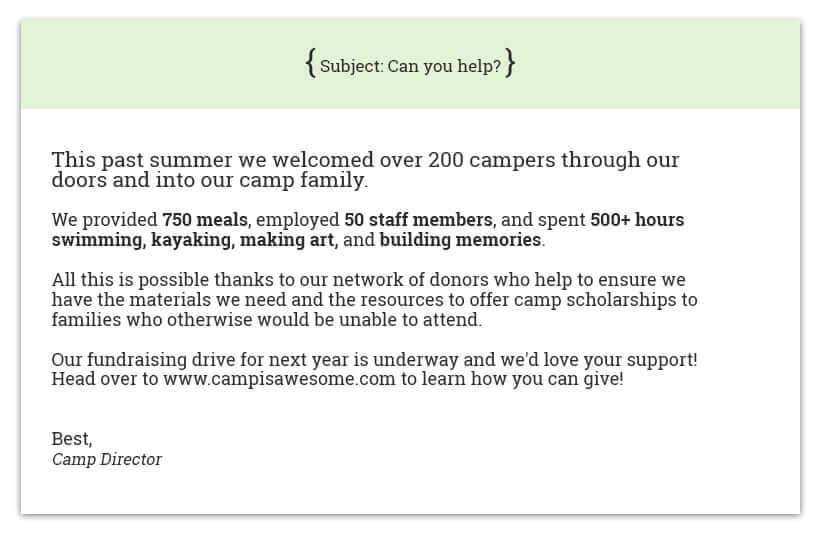Select the bold "50 staff members" text
This screenshot has width=821, height=543.
click(x=418, y=219)
